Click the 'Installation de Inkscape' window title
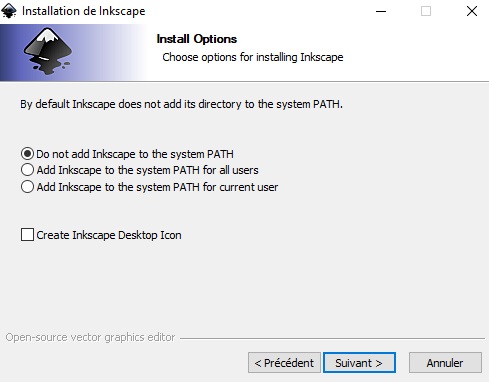This screenshot has width=489, height=382. tap(84, 11)
